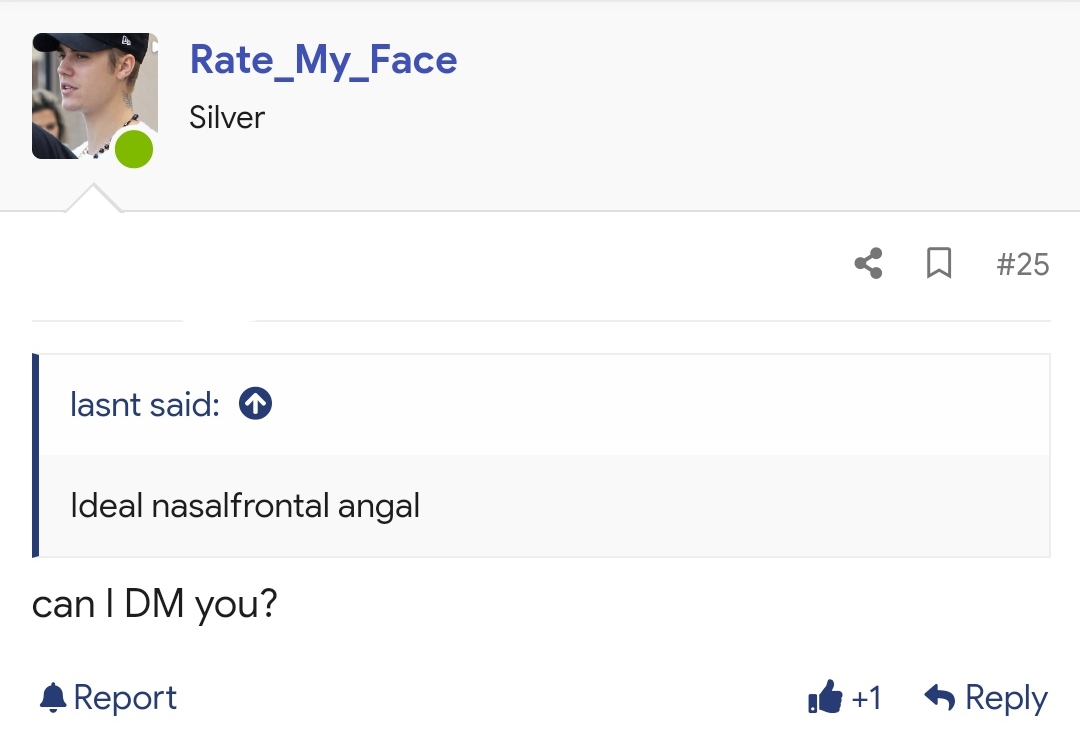
Task: Click the "Silver" user title
Action: [227, 118]
